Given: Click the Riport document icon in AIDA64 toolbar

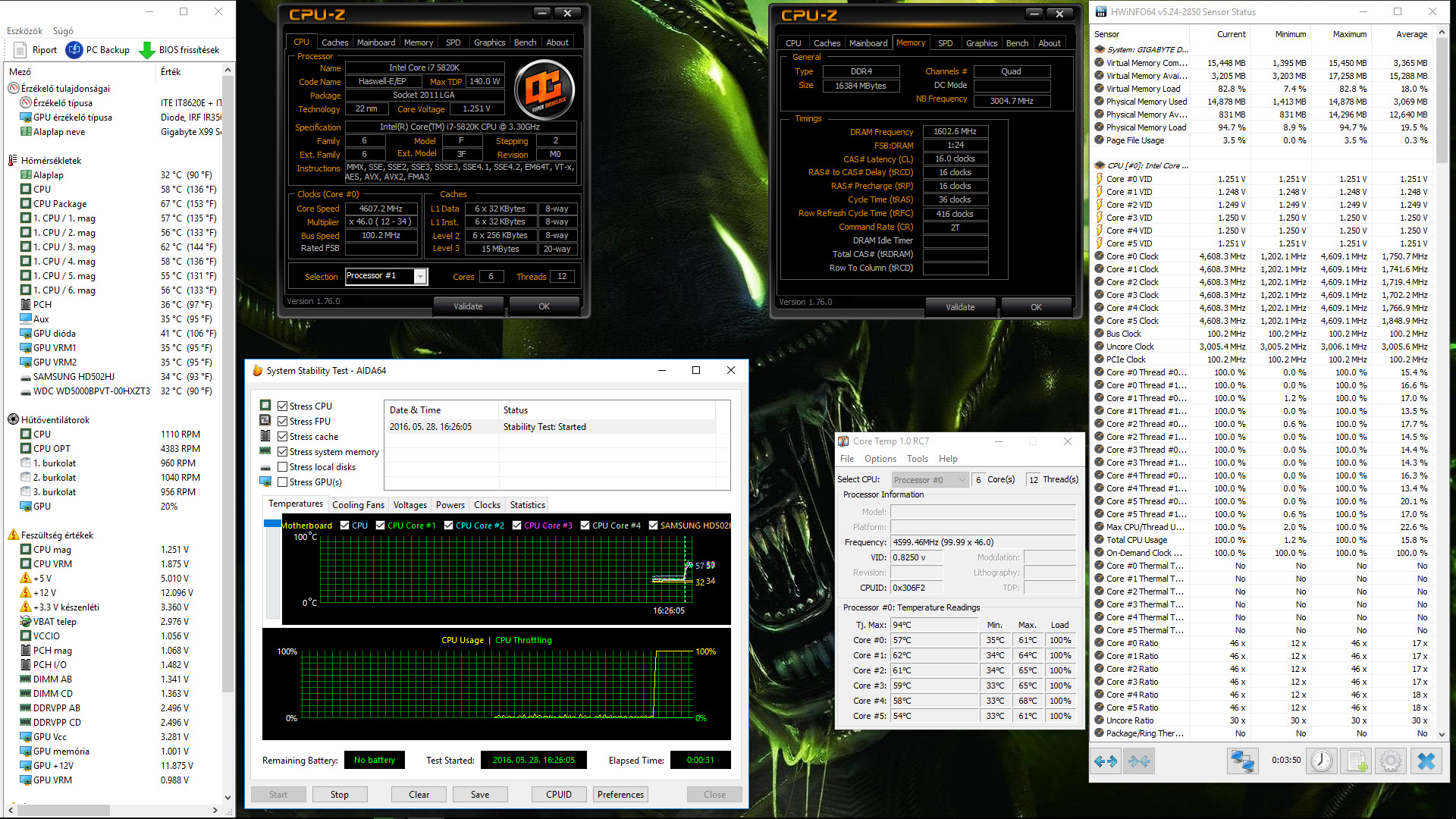Looking at the screenshot, I should 20,50.
